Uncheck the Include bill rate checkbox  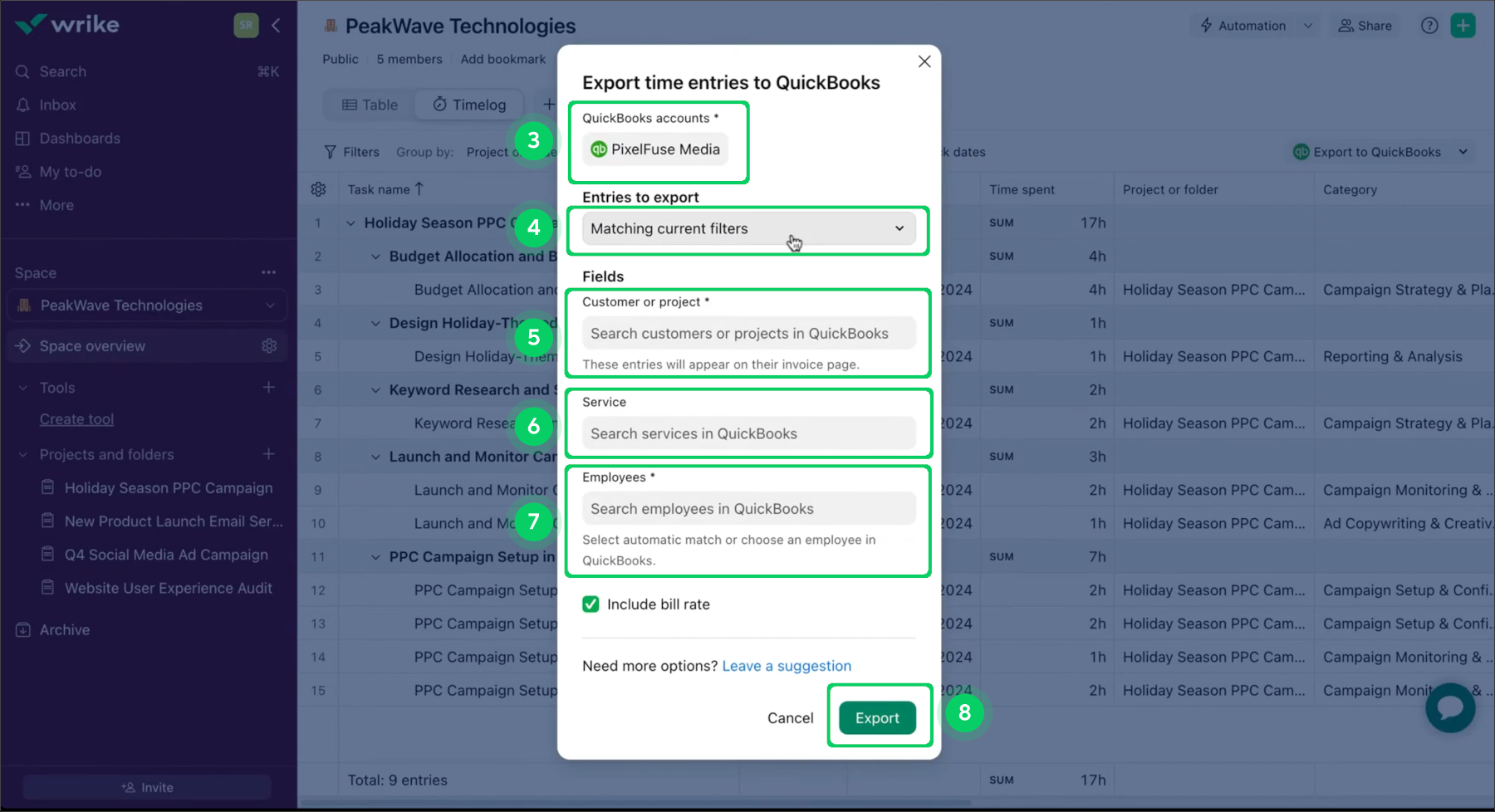tap(591, 604)
